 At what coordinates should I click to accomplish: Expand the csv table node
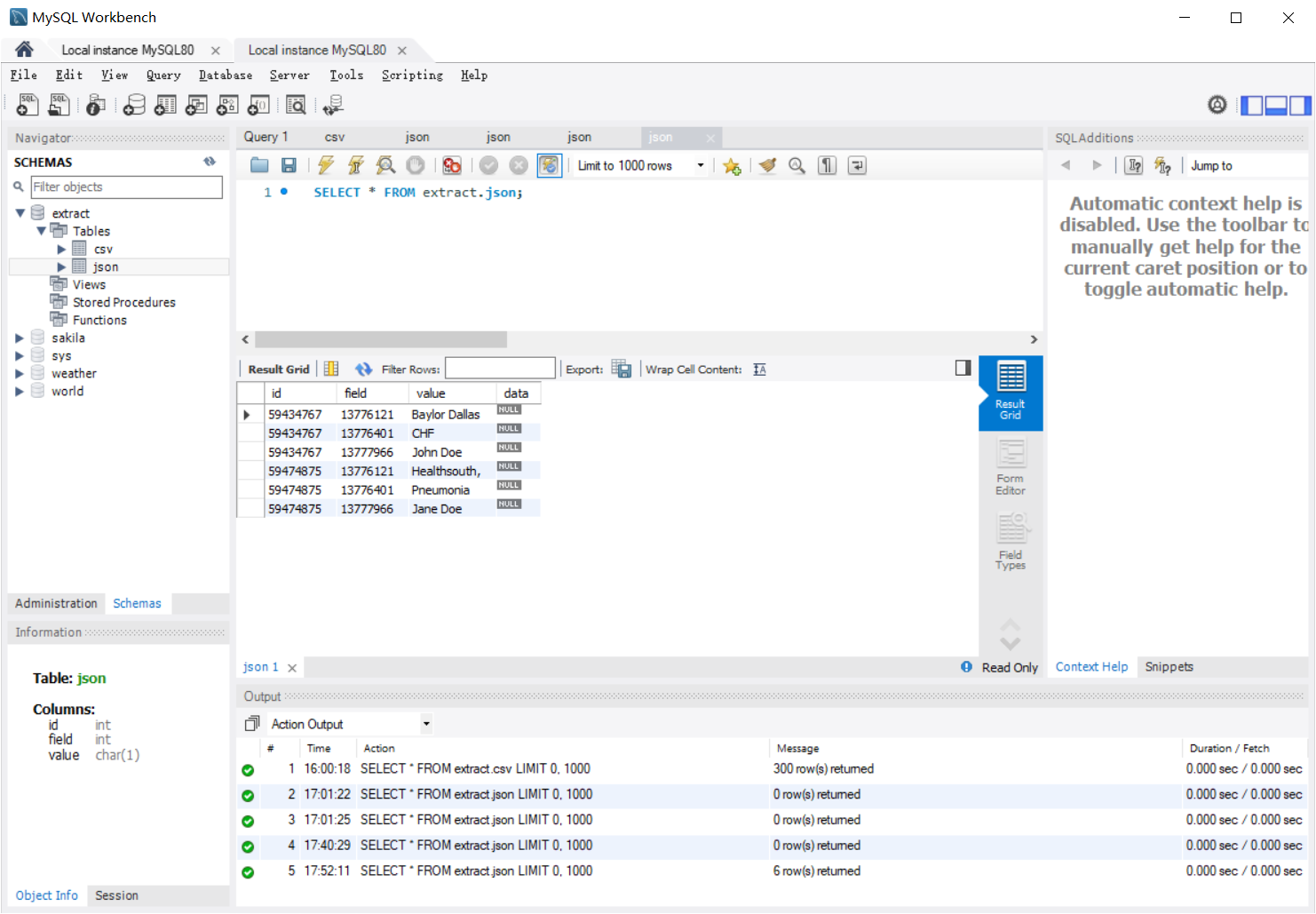61,250
